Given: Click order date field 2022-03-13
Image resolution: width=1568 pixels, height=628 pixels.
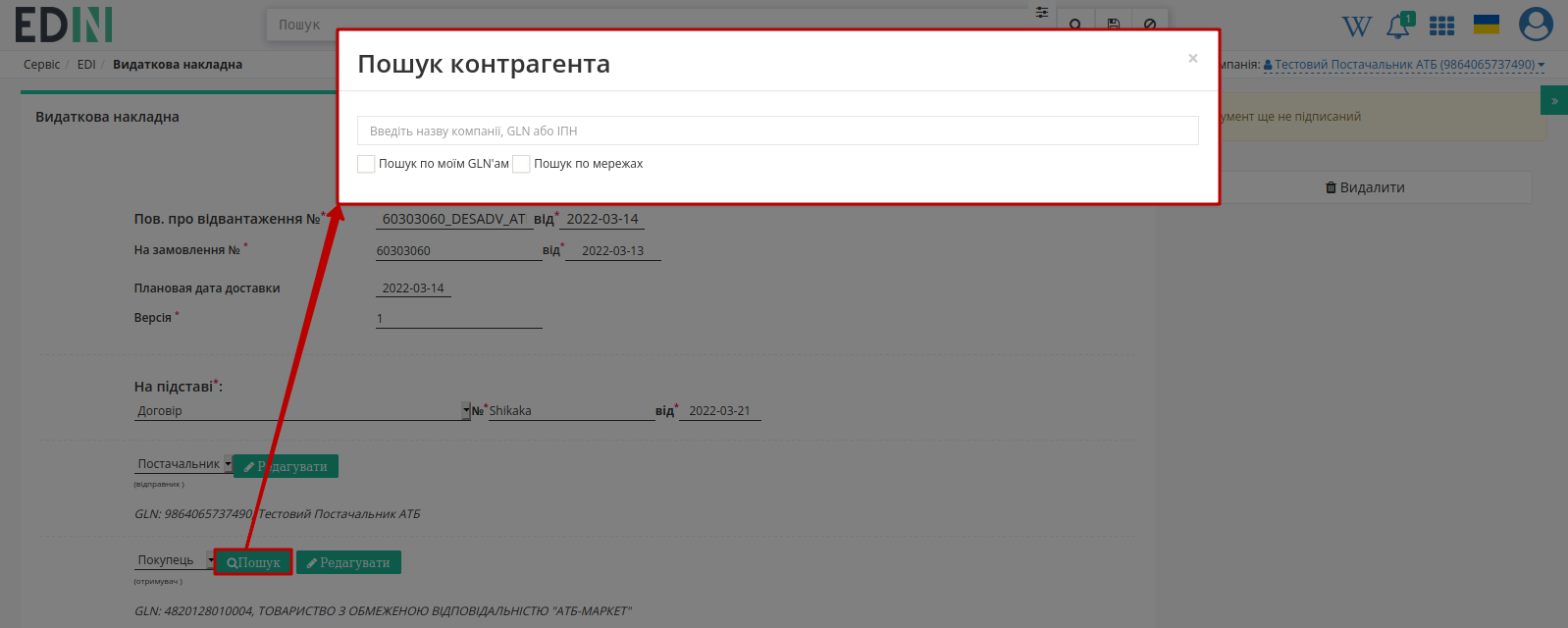Looking at the screenshot, I should click(x=613, y=251).
